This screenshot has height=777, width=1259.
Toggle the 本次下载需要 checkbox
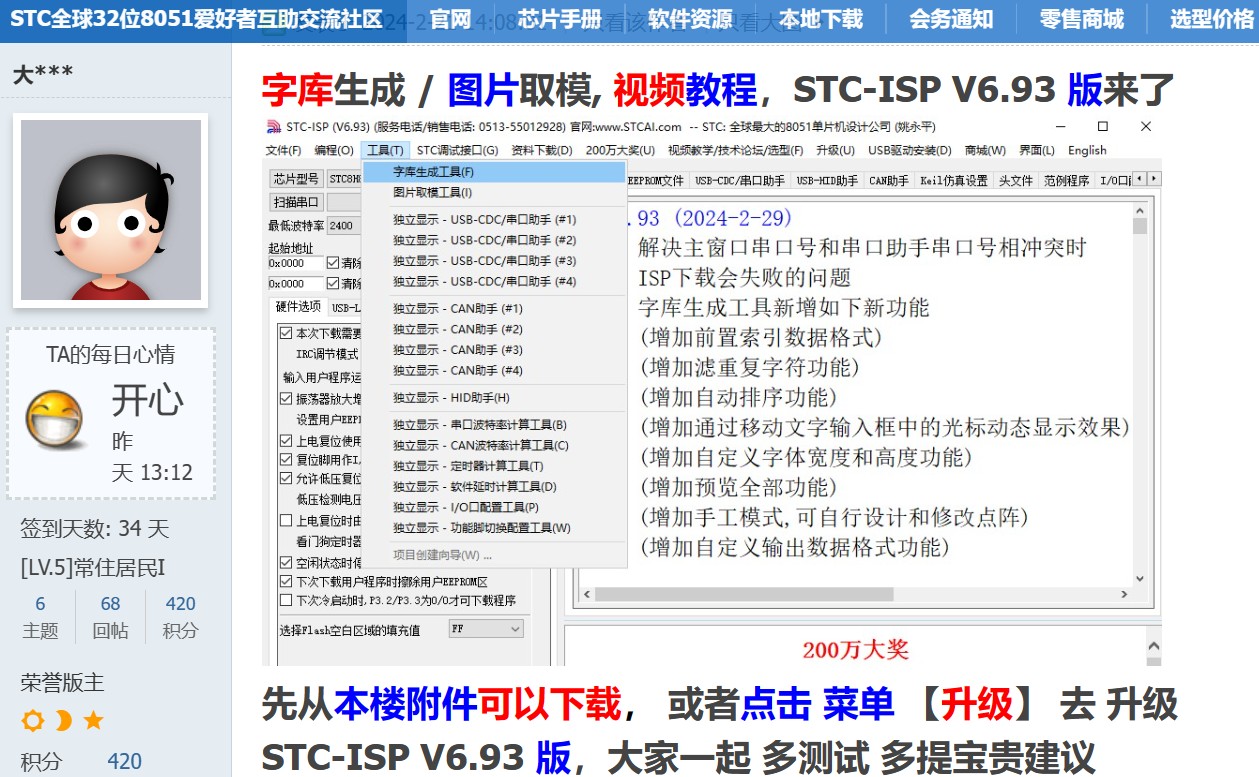[286, 333]
